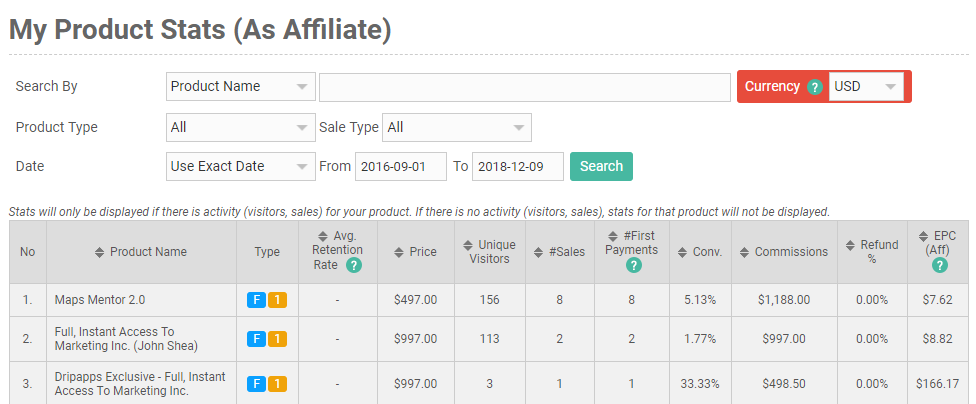976x404 pixels.
Task: Click orange 1 badge for Maps Mentor 2.0
Action: point(278,300)
